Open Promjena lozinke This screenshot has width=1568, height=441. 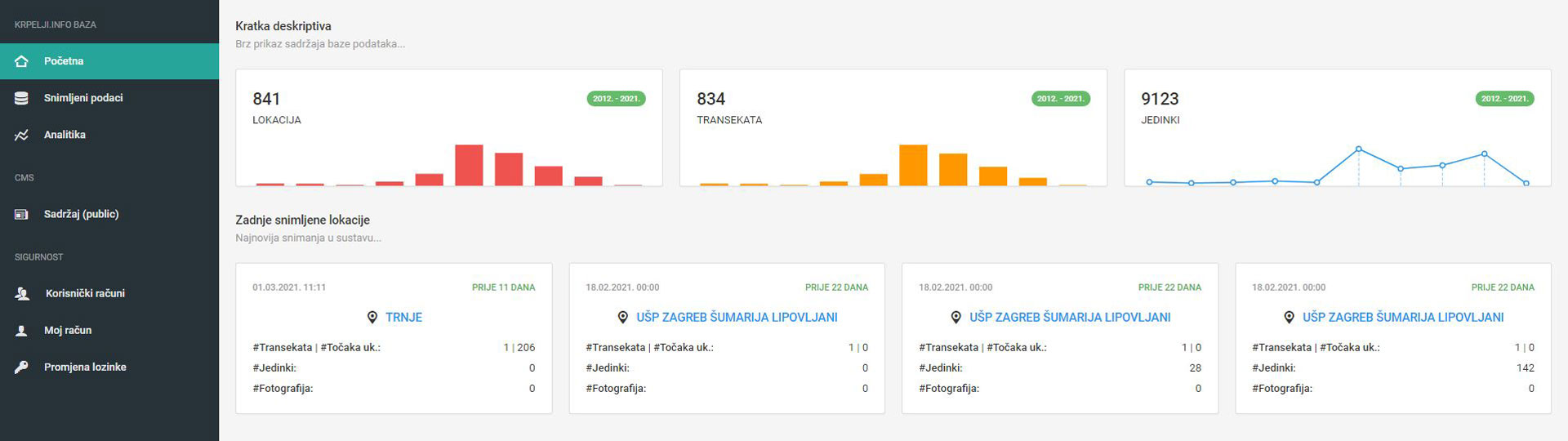[x=109, y=367]
